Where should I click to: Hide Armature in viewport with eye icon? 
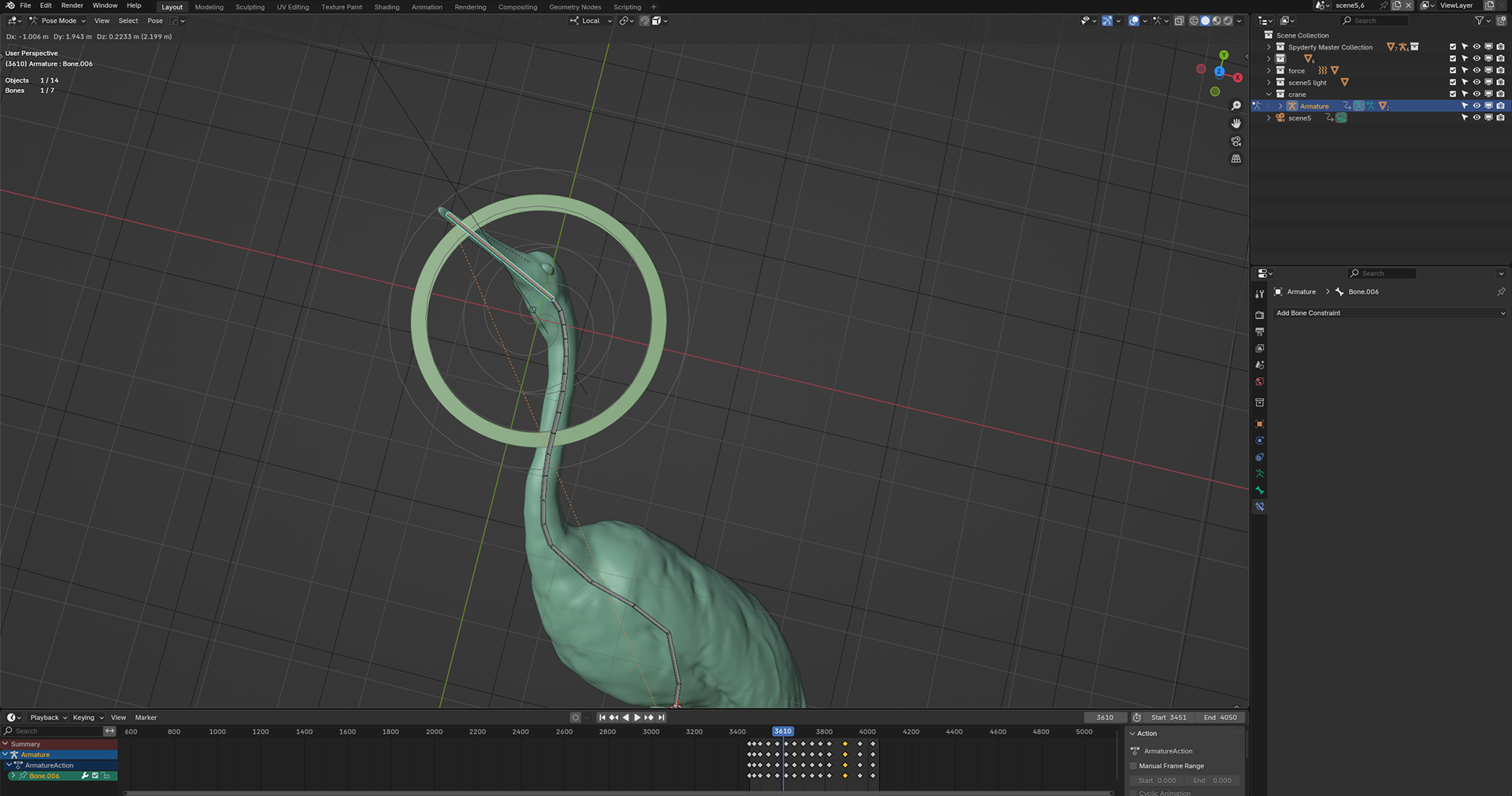coord(1477,106)
